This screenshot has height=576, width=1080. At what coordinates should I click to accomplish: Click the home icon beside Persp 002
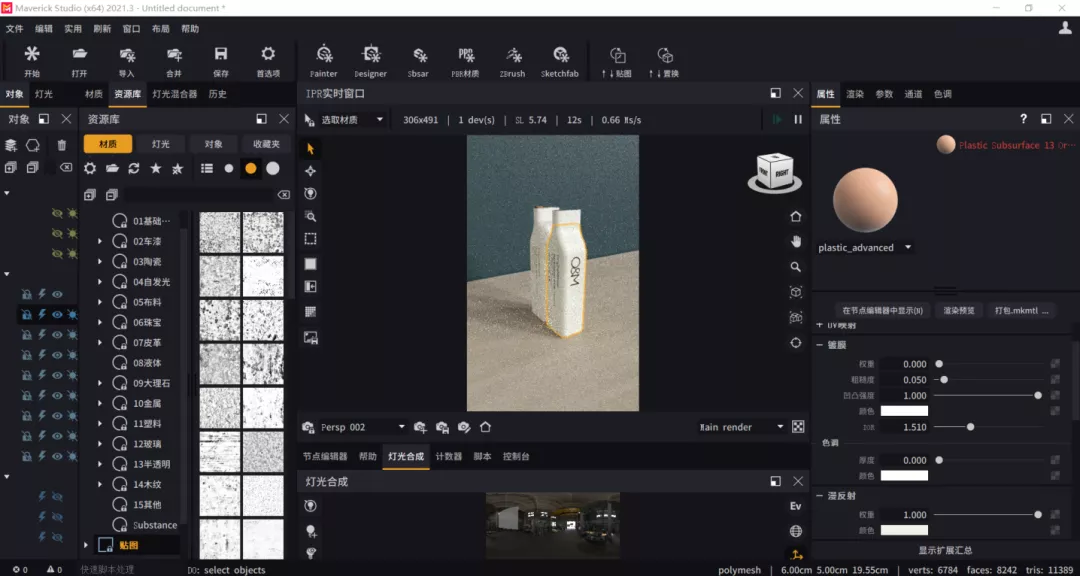(x=486, y=427)
